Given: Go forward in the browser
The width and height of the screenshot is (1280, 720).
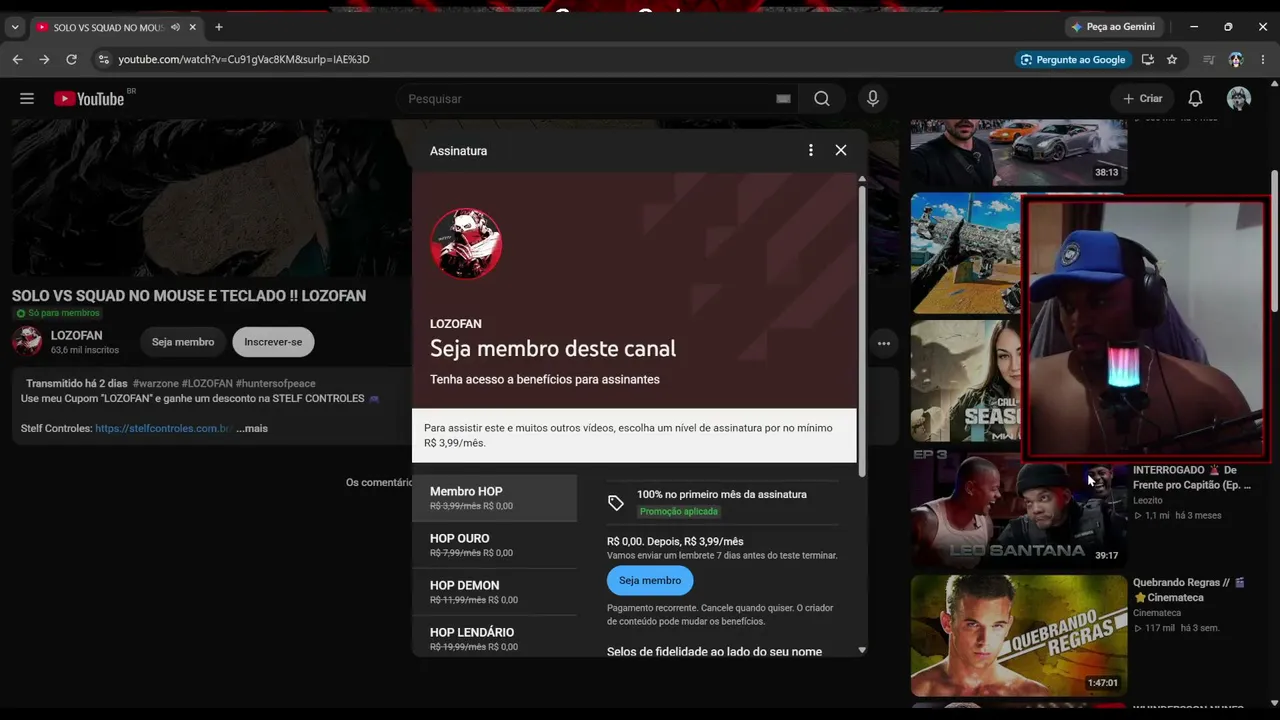Looking at the screenshot, I should pyautogui.click(x=44, y=59).
